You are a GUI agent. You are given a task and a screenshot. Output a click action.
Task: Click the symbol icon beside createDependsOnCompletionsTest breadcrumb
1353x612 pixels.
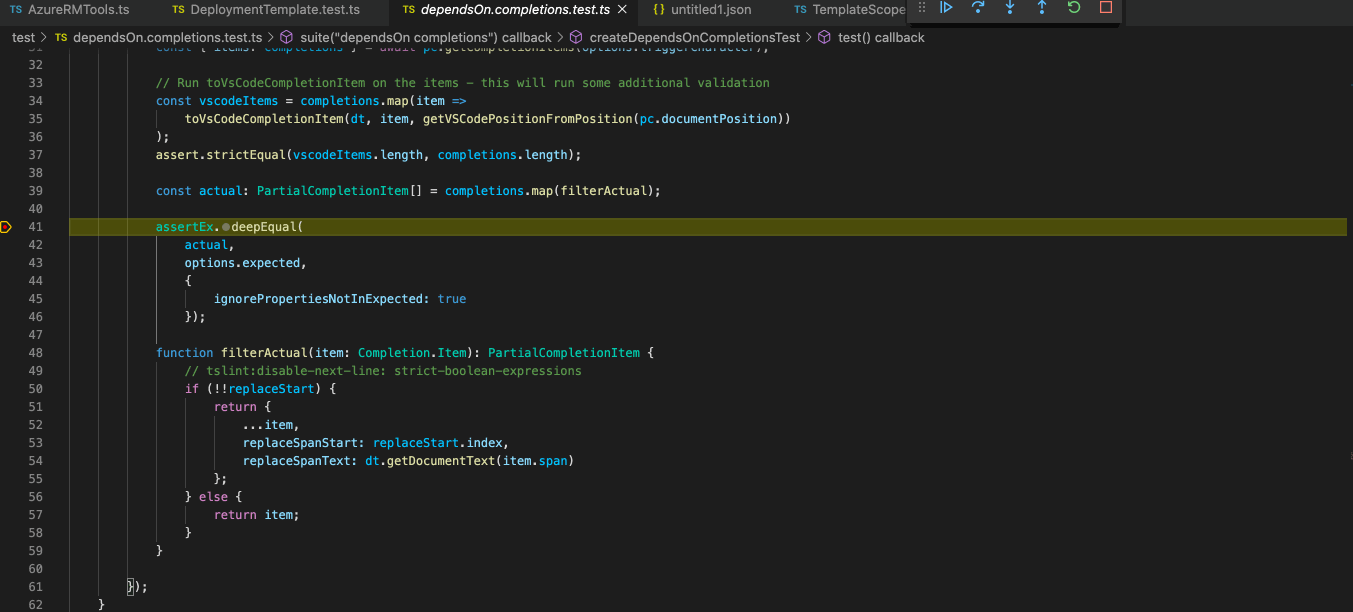click(x=575, y=37)
